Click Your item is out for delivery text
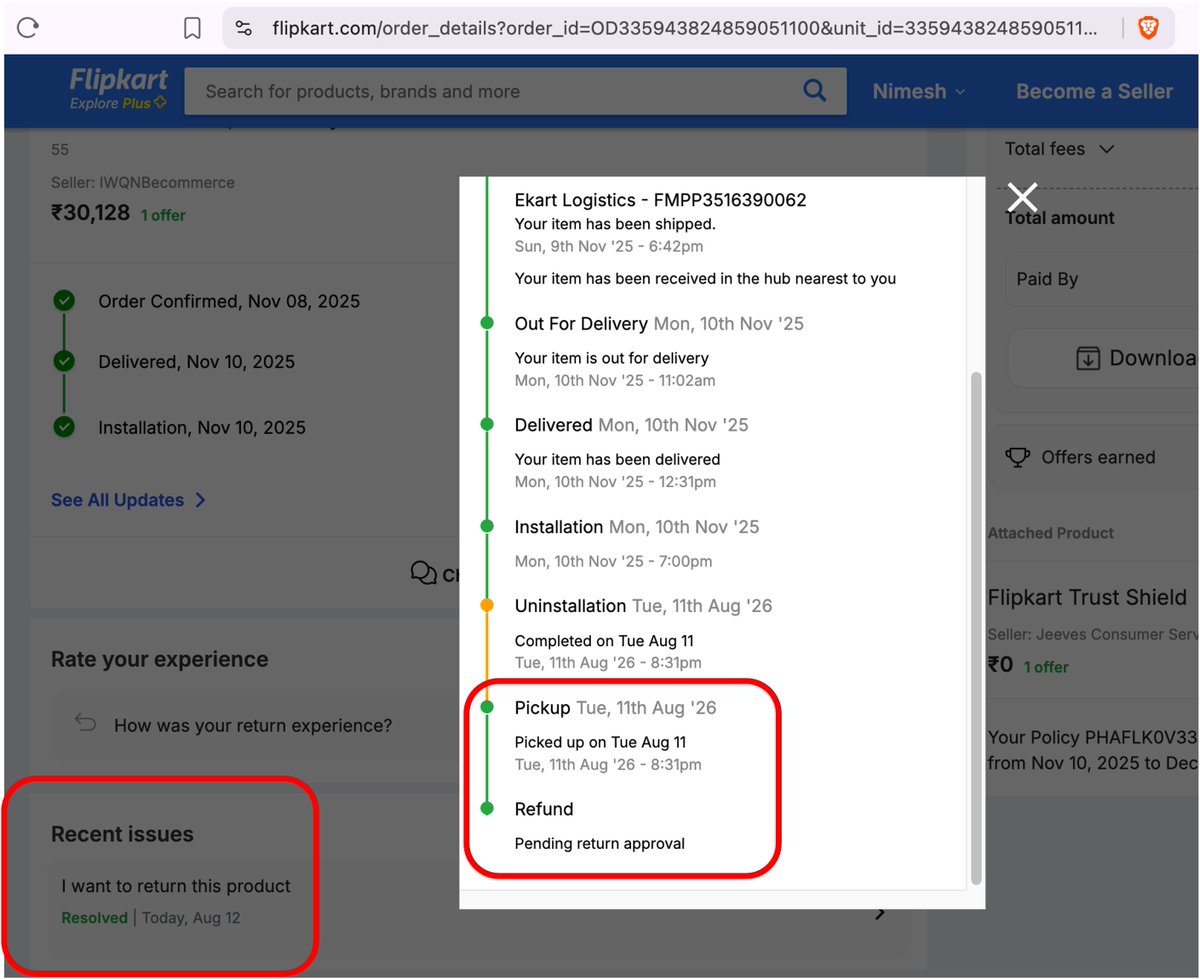 pos(612,358)
